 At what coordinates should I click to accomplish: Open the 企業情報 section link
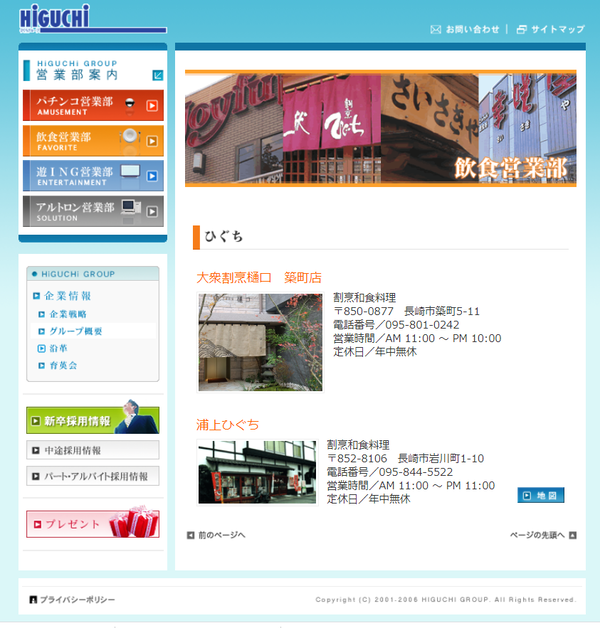point(68,296)
